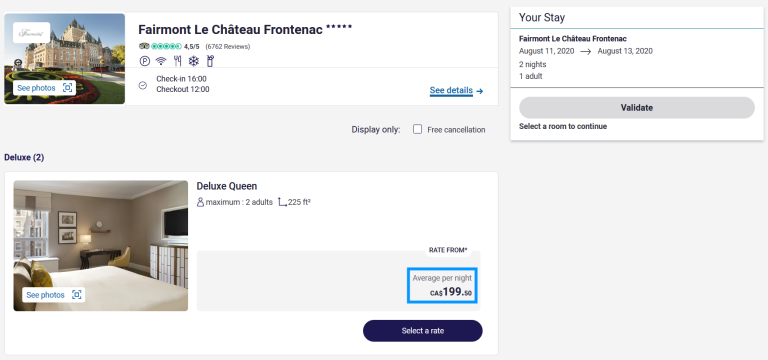This screenshot has width=768, height=360.
Task: Click the parking amenity icon
Action: [144, 61]
